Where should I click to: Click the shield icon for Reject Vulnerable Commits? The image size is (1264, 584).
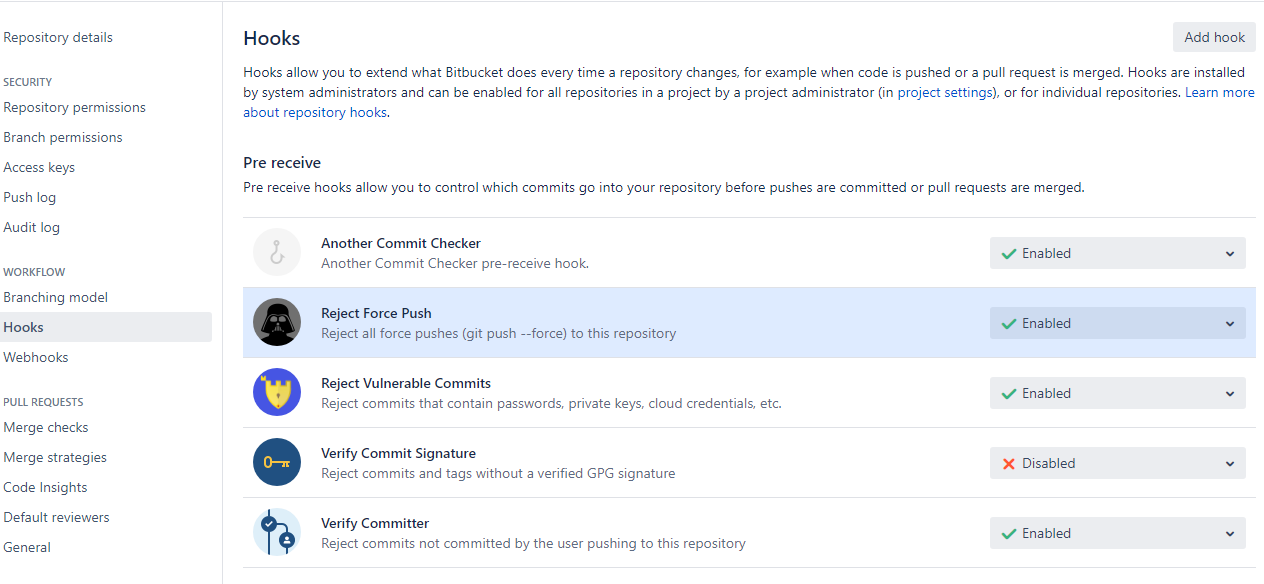point(277,393)
